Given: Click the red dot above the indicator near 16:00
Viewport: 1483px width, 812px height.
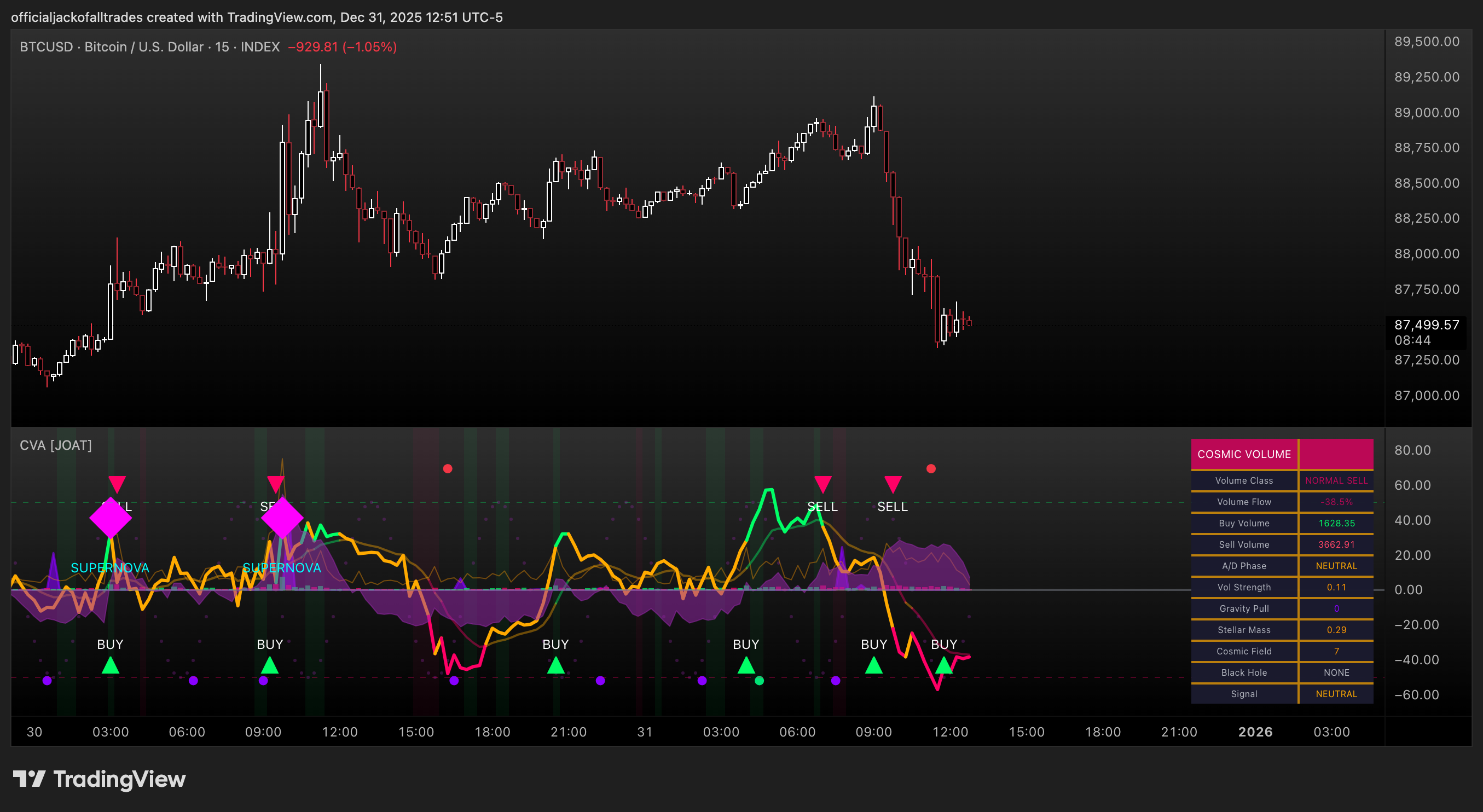Looking at the screenshot, I should [x=448, y=468].
